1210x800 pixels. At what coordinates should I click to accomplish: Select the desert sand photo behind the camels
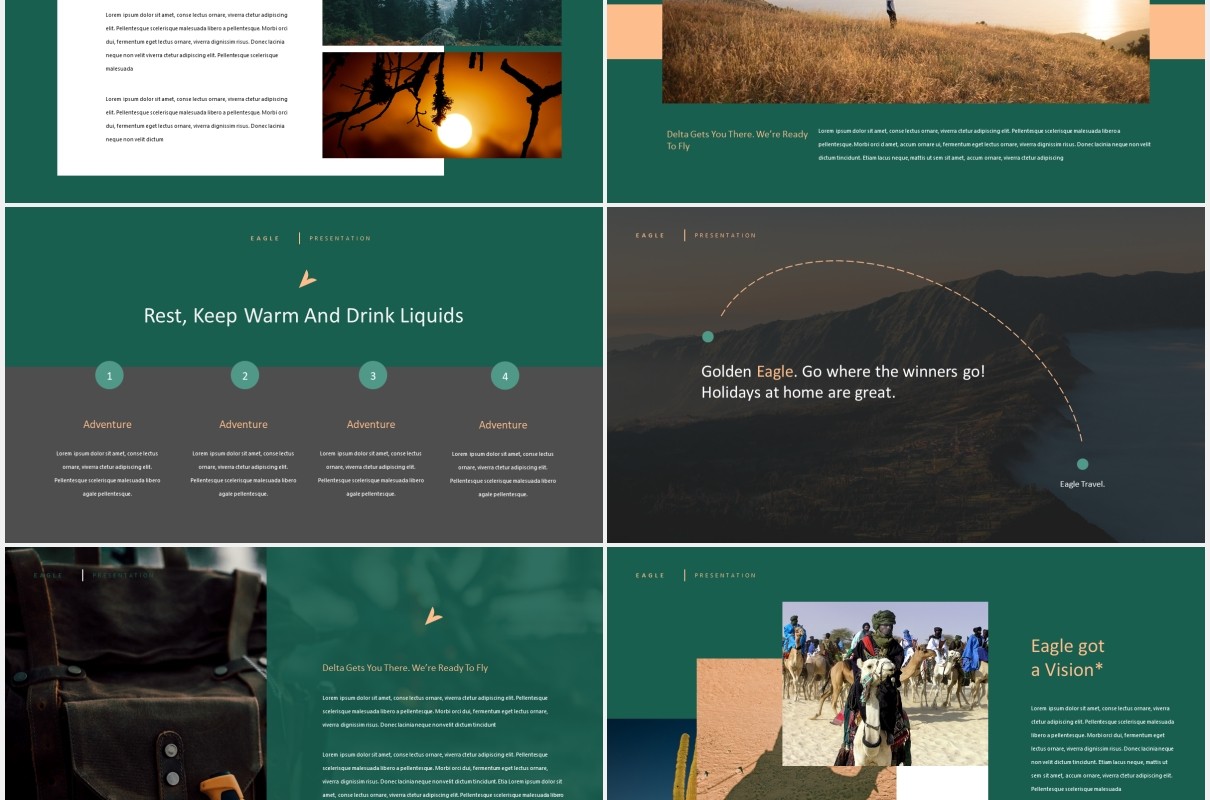click(740, 729)
